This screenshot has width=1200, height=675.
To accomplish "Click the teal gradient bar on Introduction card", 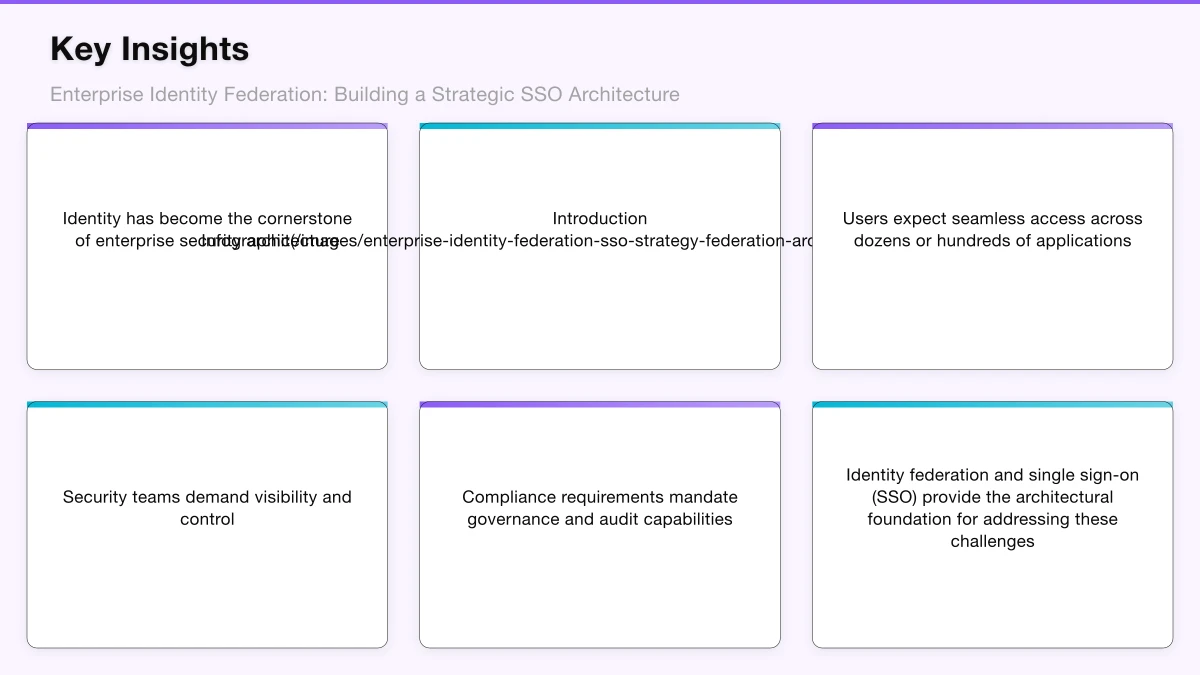I will tap(600, 126).
